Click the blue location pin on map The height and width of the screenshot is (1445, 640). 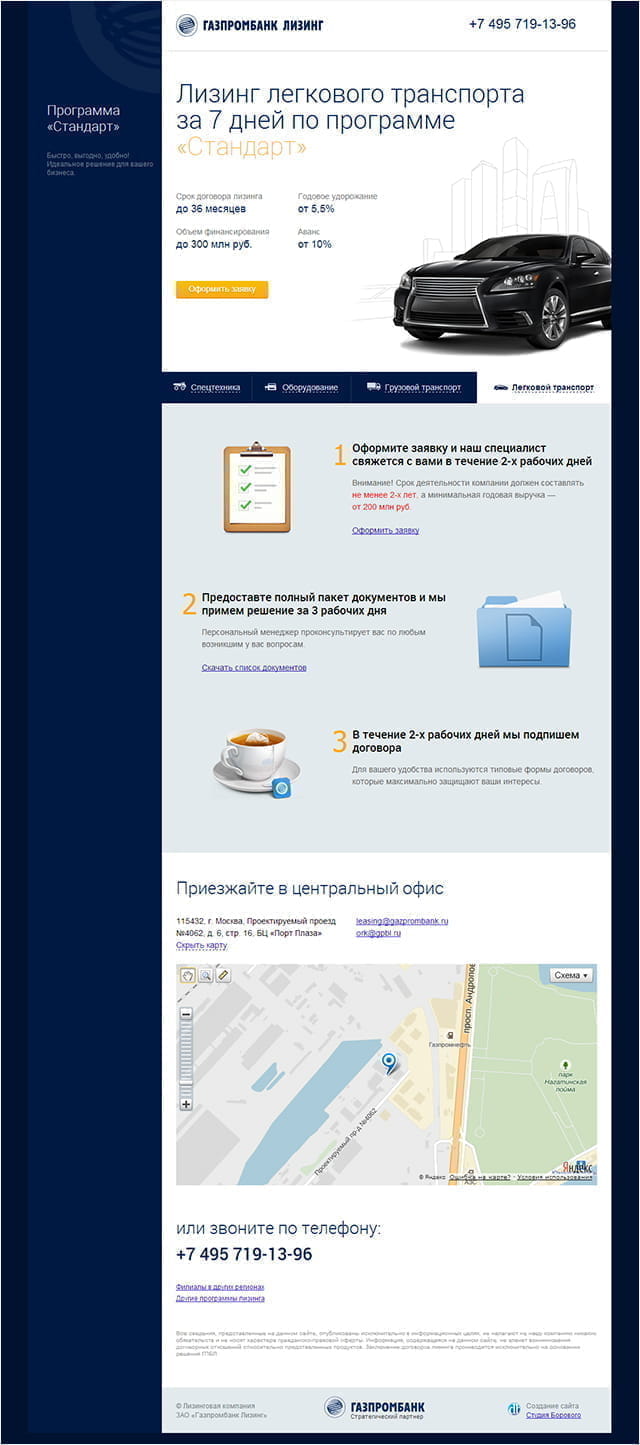point(389,1063)
